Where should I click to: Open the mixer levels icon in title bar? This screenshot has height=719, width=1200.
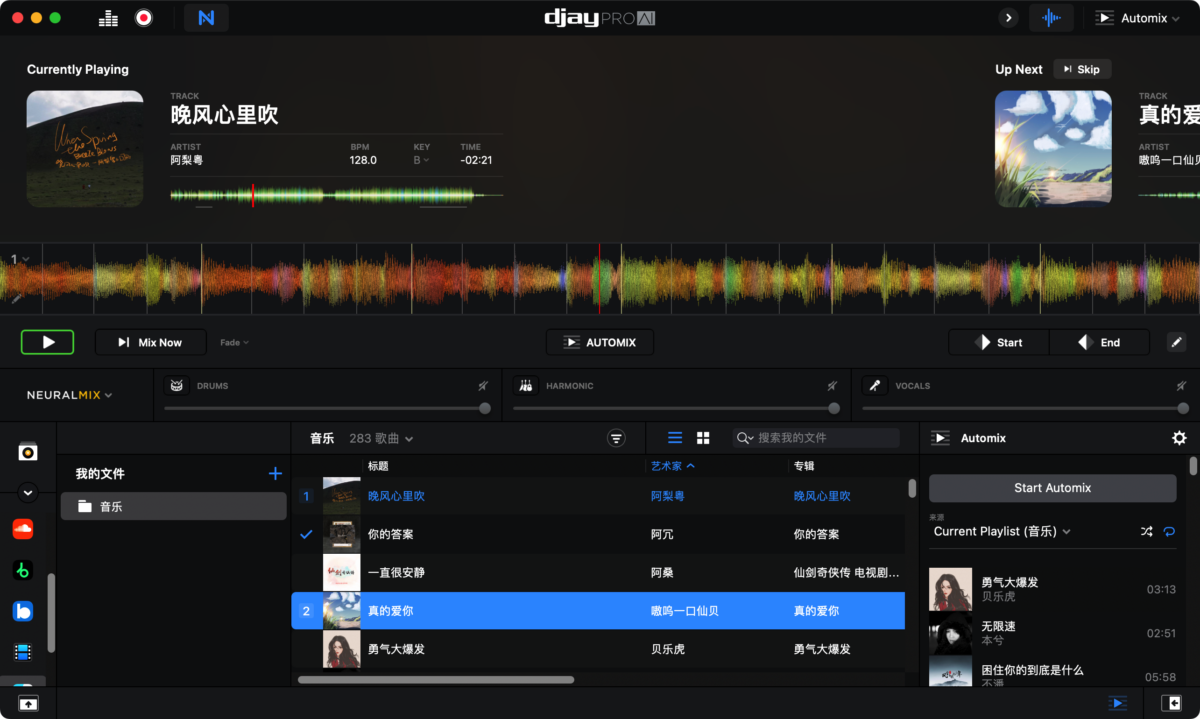(x=109, y=18)
